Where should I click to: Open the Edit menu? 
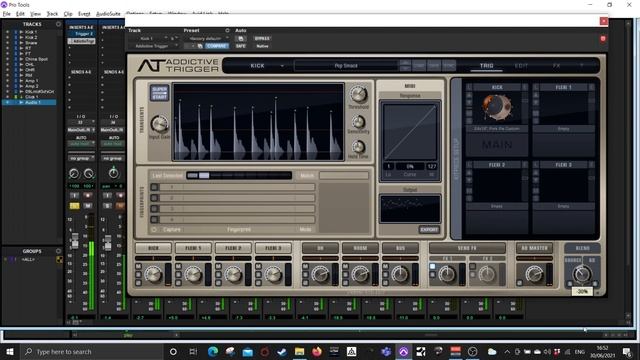pos(20,14)
